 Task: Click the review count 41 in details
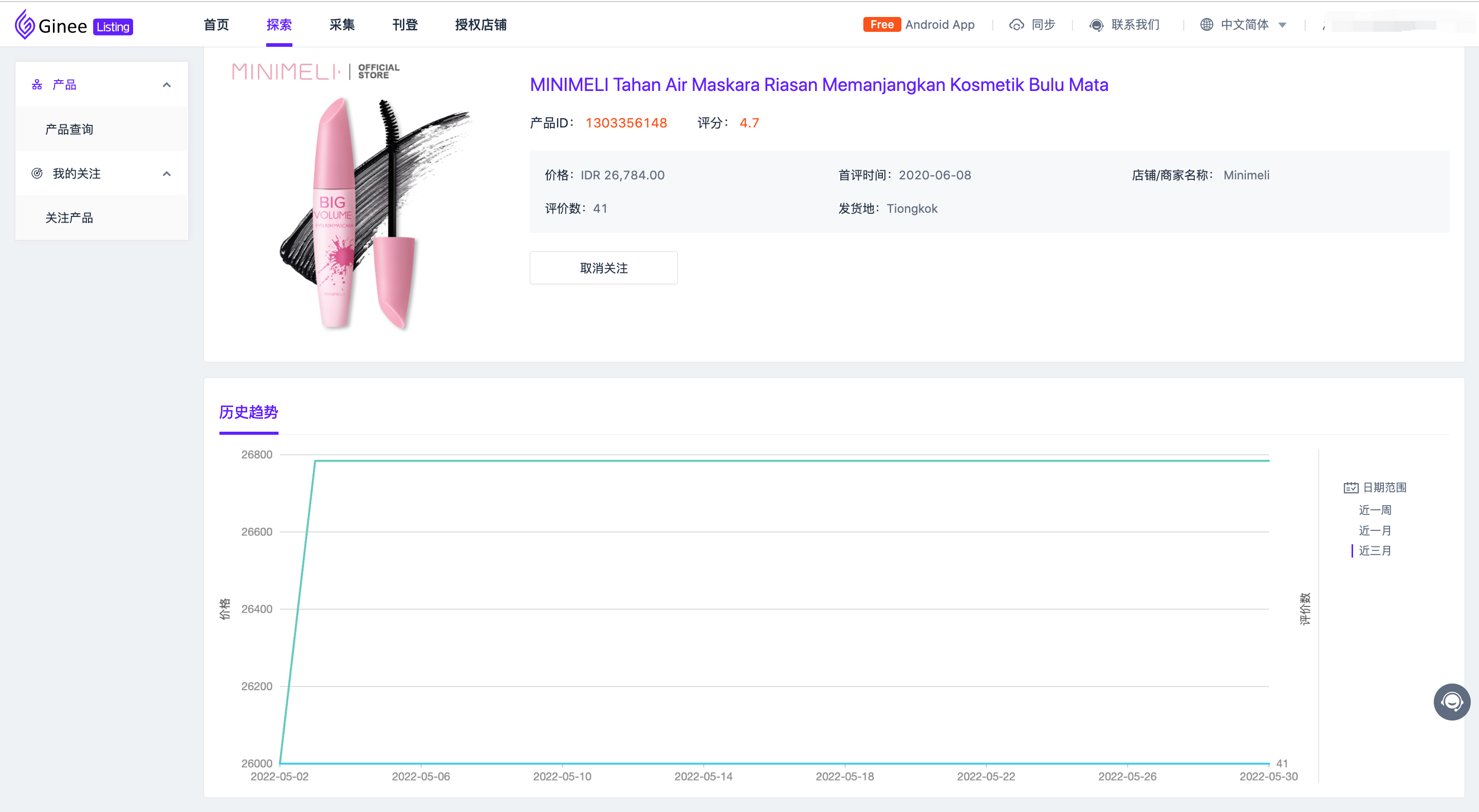click(x=600, y=209)
